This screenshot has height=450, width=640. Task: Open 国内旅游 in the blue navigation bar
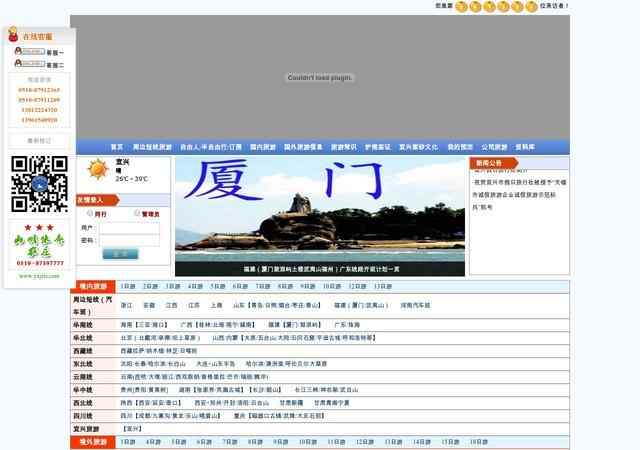tap(263, 147)
